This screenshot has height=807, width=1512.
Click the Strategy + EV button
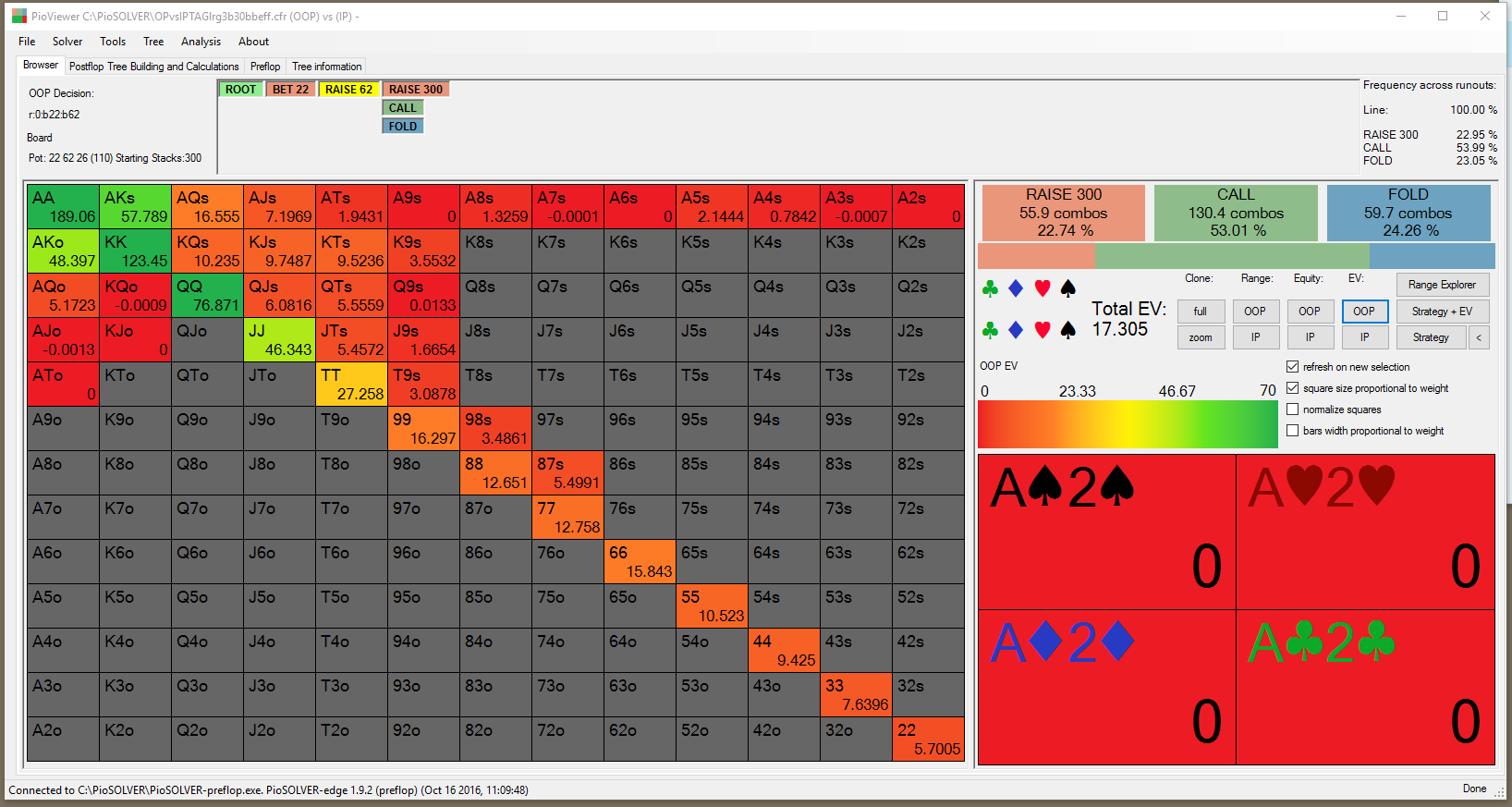click(1442, 312)
